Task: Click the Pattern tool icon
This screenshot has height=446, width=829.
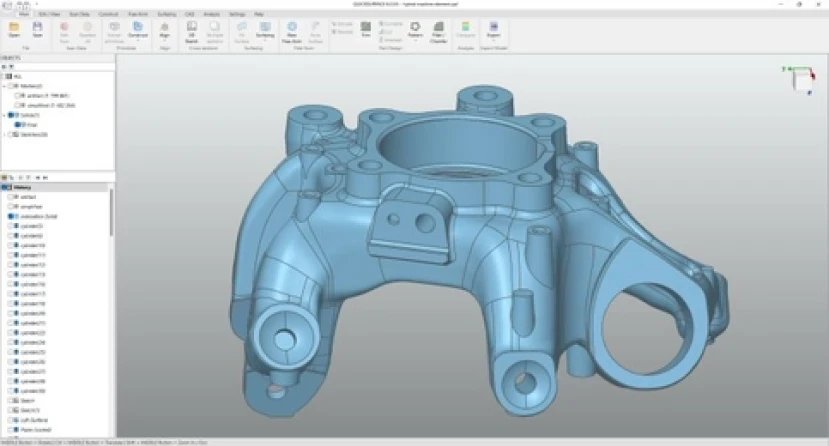Action: (x=415, y=30)
